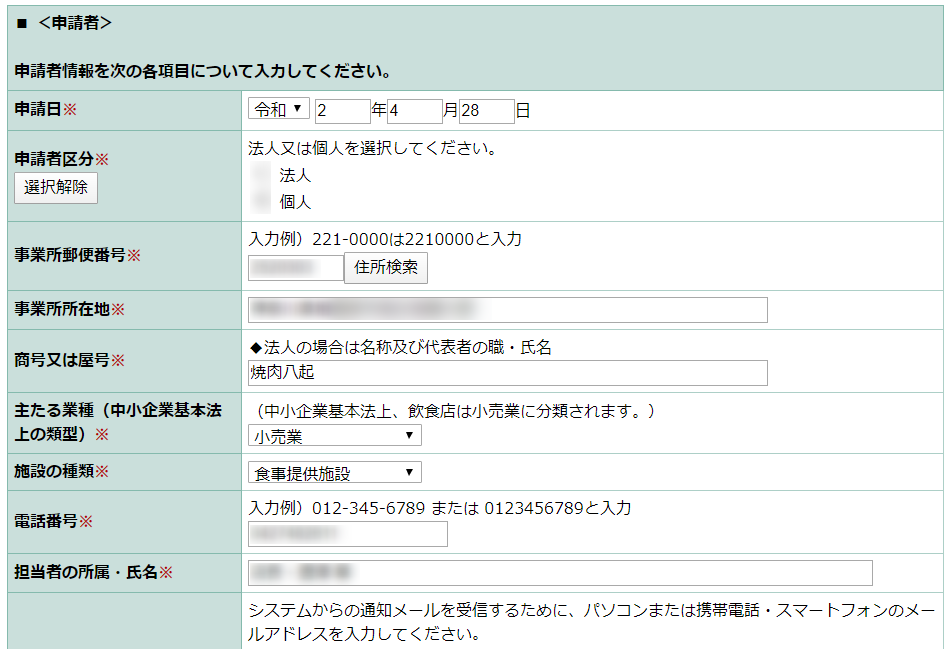Screen dimensions: 952x649
Task: Select the 法人 radio button
Action: (261, 175)
